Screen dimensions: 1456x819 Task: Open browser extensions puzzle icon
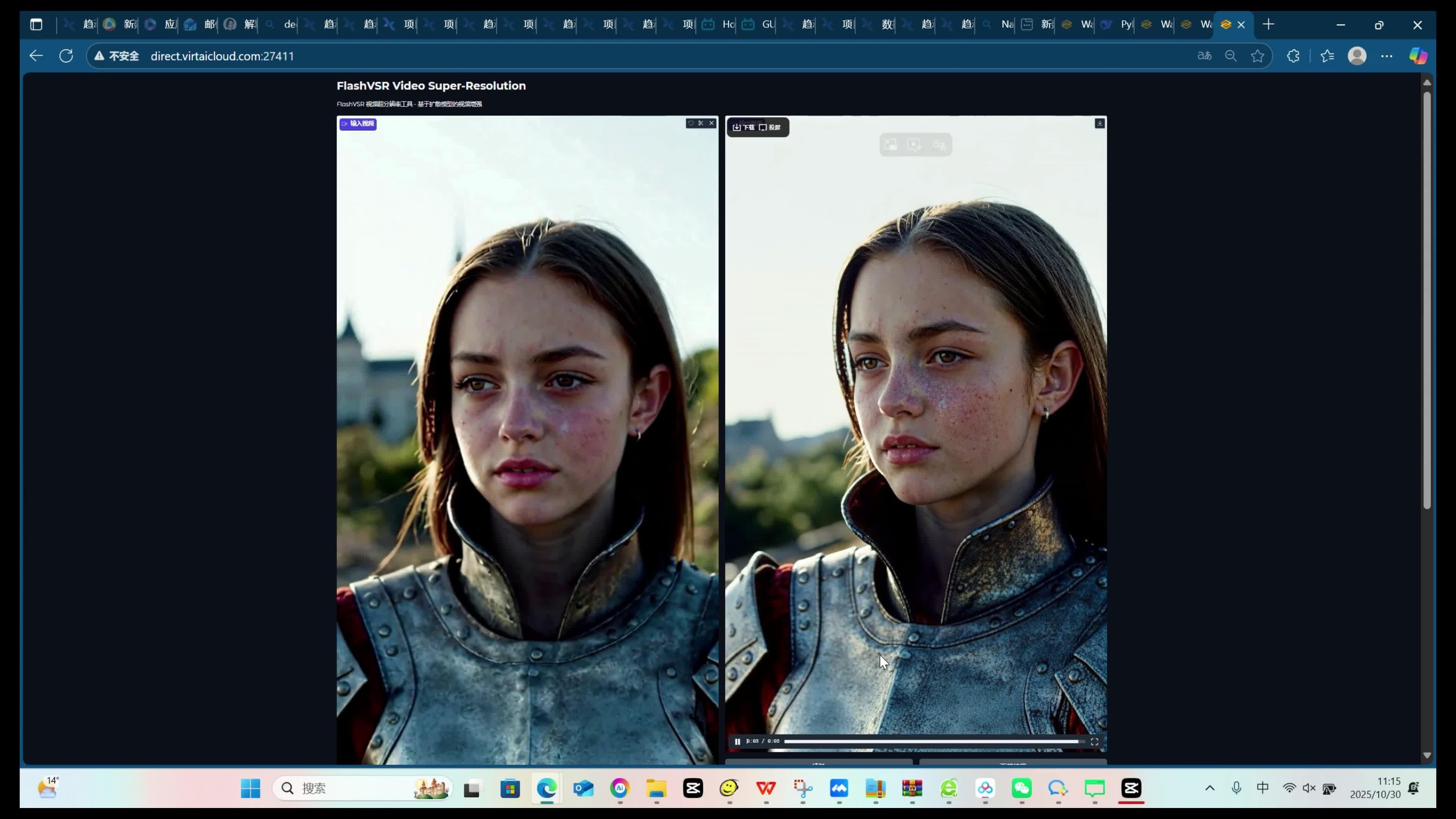click(1293, 56)
